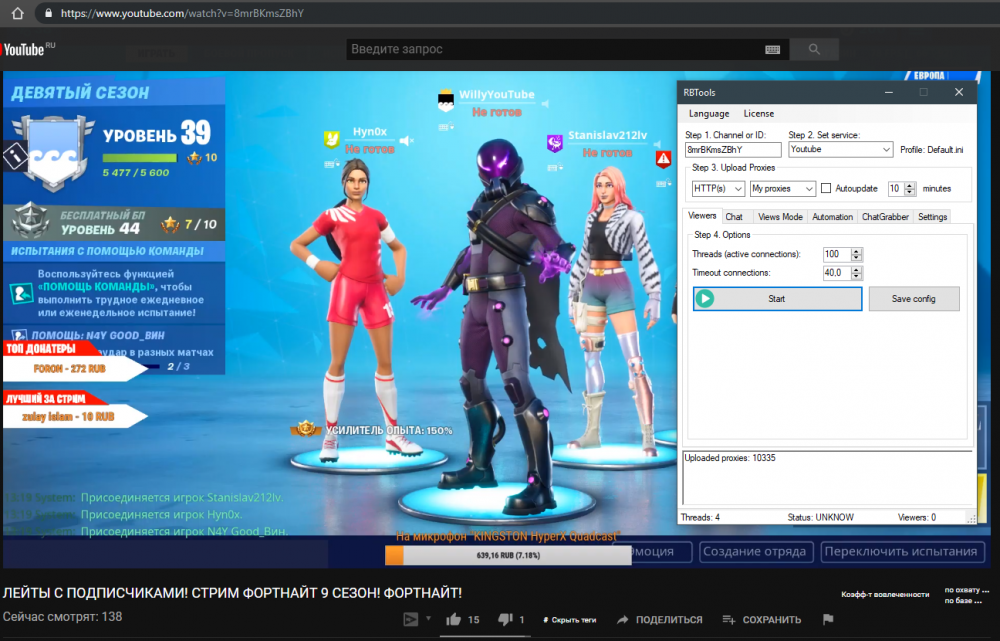The width and height of the screenshot is (1000, 641).
Task: Decrease the Timeout connections value
Action: tap(857, 276)
